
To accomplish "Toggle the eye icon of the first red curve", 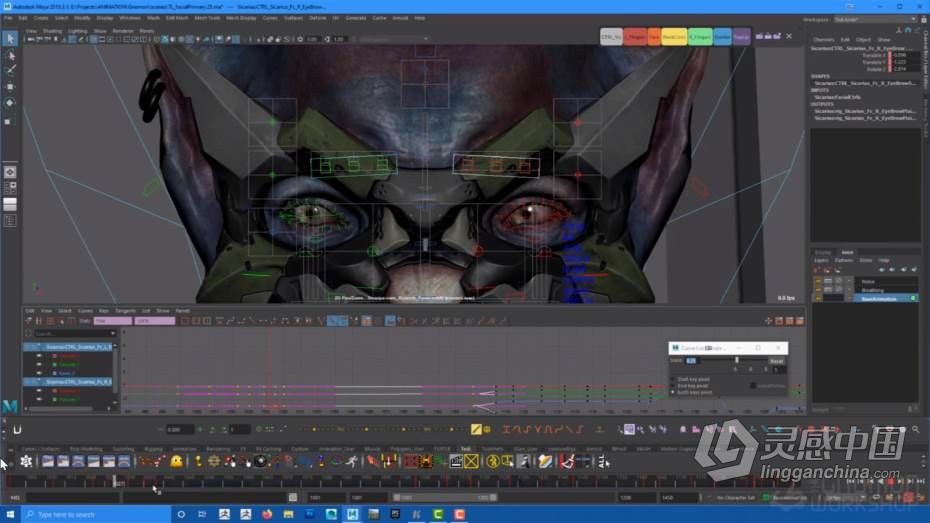I will [x=39, y=356].
